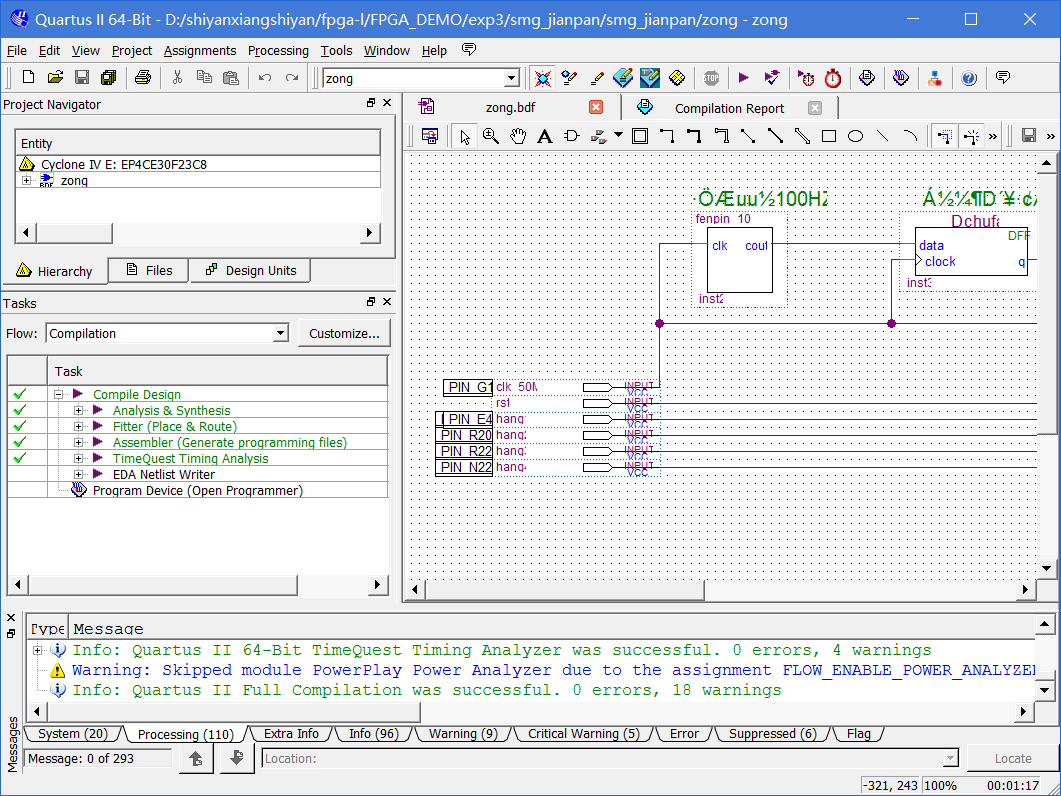Stop processing with the STOP icon

coord(710,78)
